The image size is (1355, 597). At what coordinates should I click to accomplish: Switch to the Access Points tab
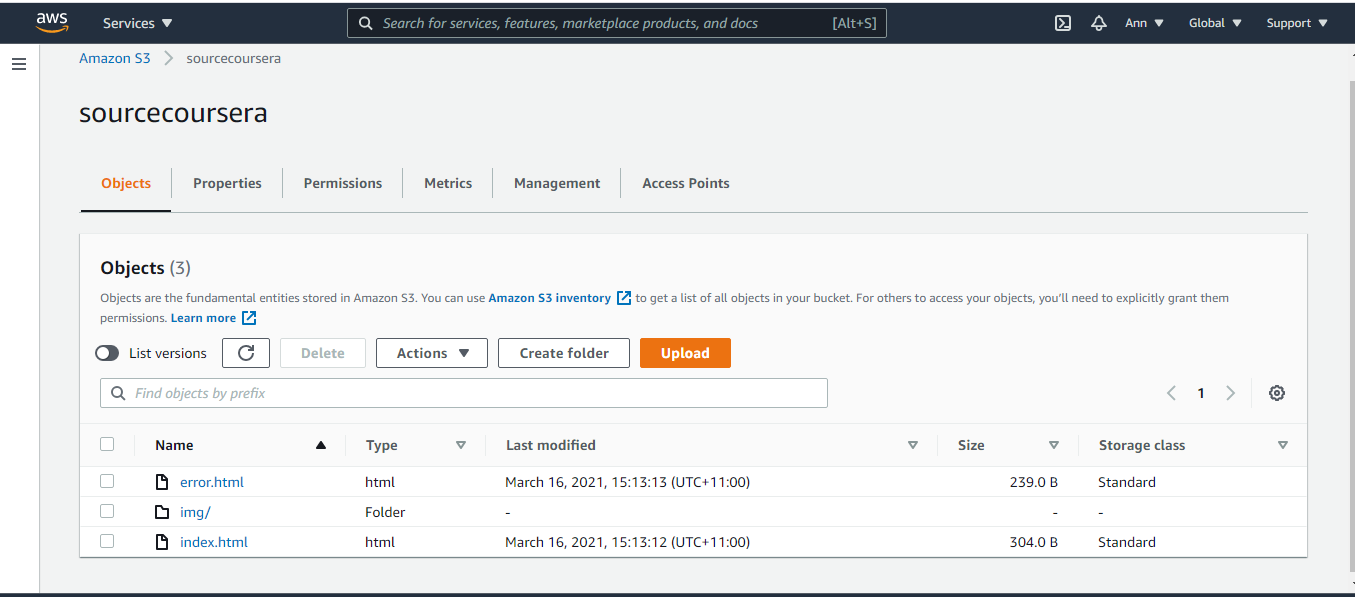[x=686, y=183]
